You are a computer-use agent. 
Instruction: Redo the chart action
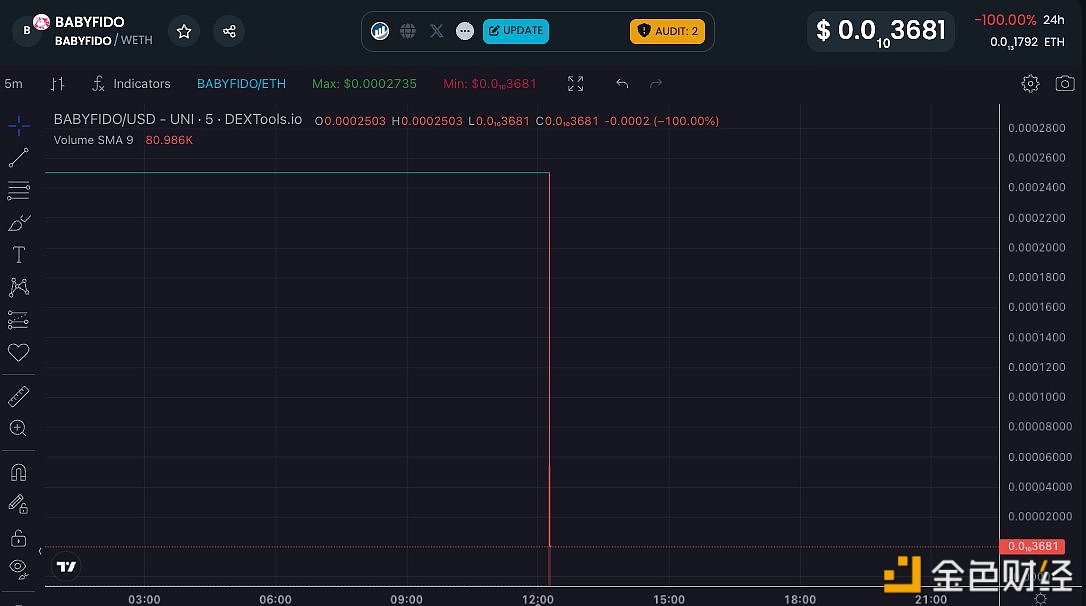pos(656,84)
